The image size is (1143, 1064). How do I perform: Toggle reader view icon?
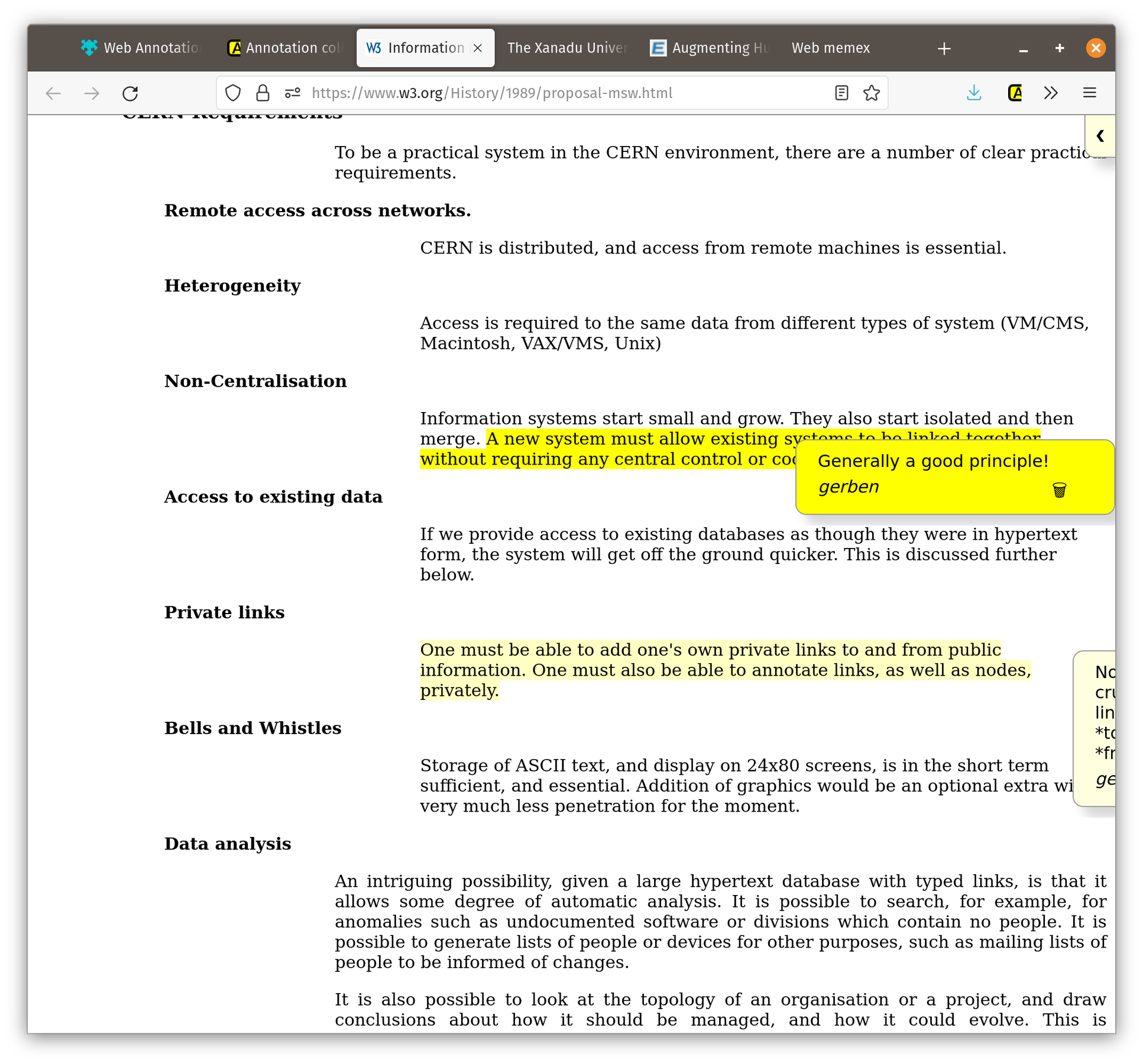(x=841, y=93)
